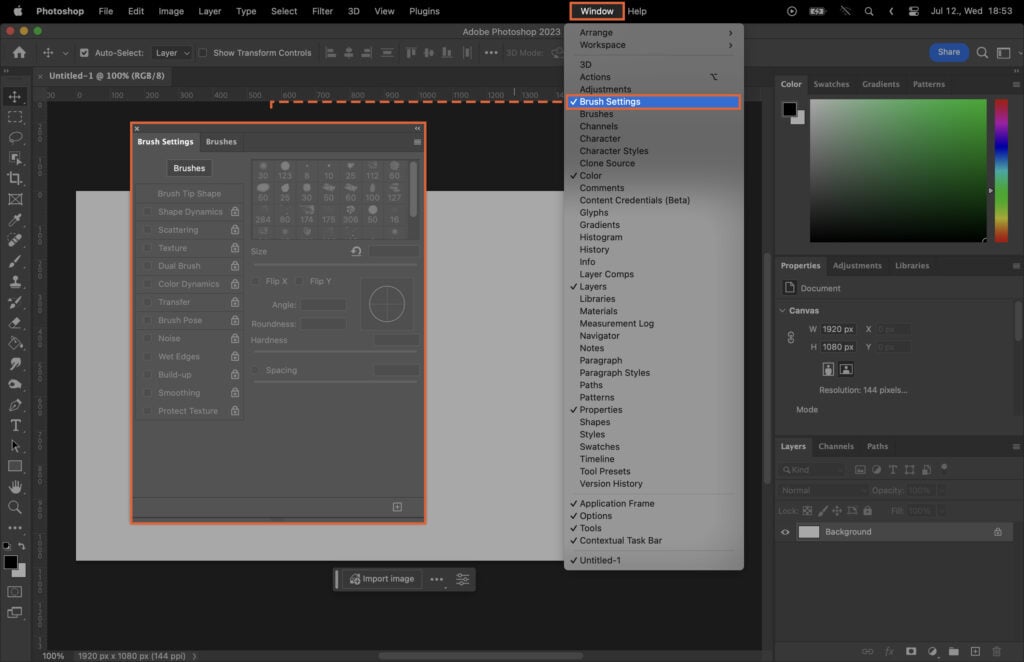Select the Move tool
Image resolution: width=1024 pixels, height=662 pixels.
coord(13,96)
